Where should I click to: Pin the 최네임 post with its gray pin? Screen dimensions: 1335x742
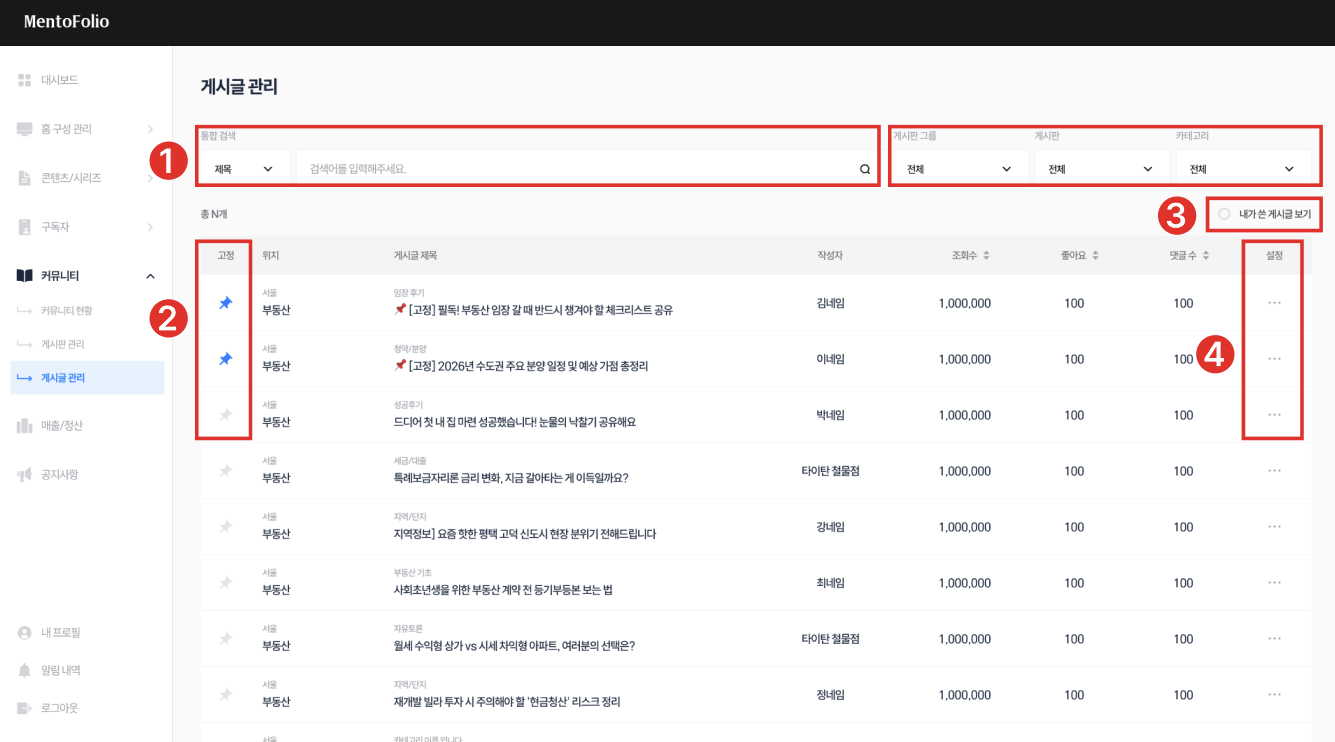(226, 583)
